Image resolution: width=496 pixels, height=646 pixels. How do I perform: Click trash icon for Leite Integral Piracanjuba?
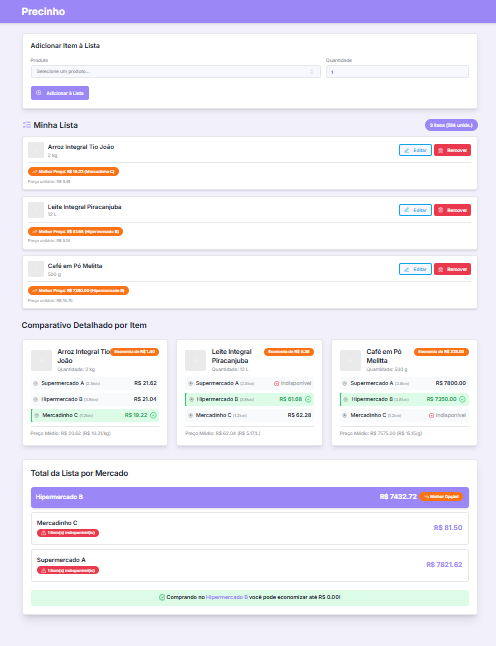[440, 210]
